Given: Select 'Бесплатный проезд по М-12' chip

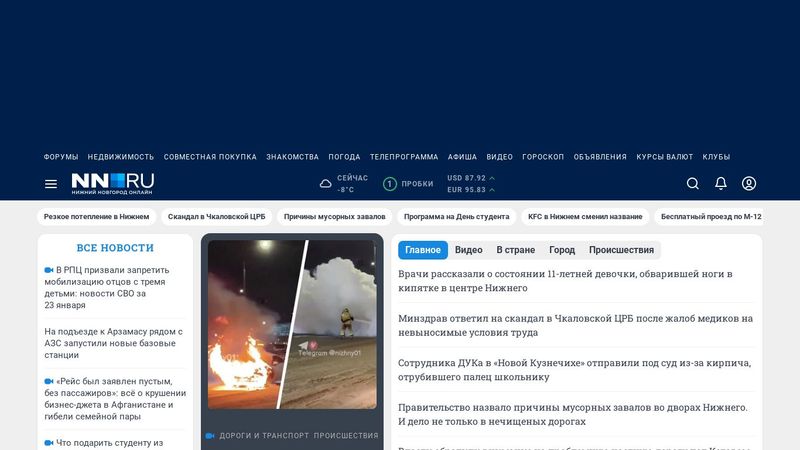Looking at the screenshot, I should 711,217.
